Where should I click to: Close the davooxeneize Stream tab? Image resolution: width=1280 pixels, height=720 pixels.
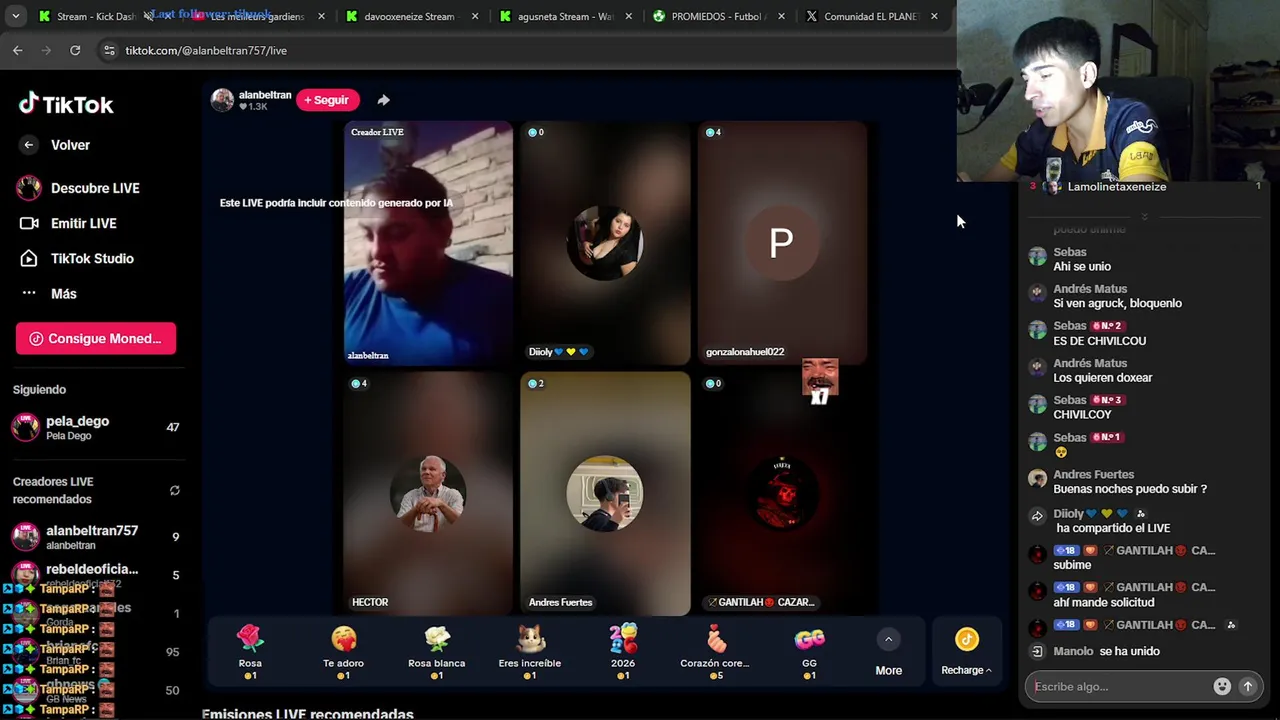[475, 16]
